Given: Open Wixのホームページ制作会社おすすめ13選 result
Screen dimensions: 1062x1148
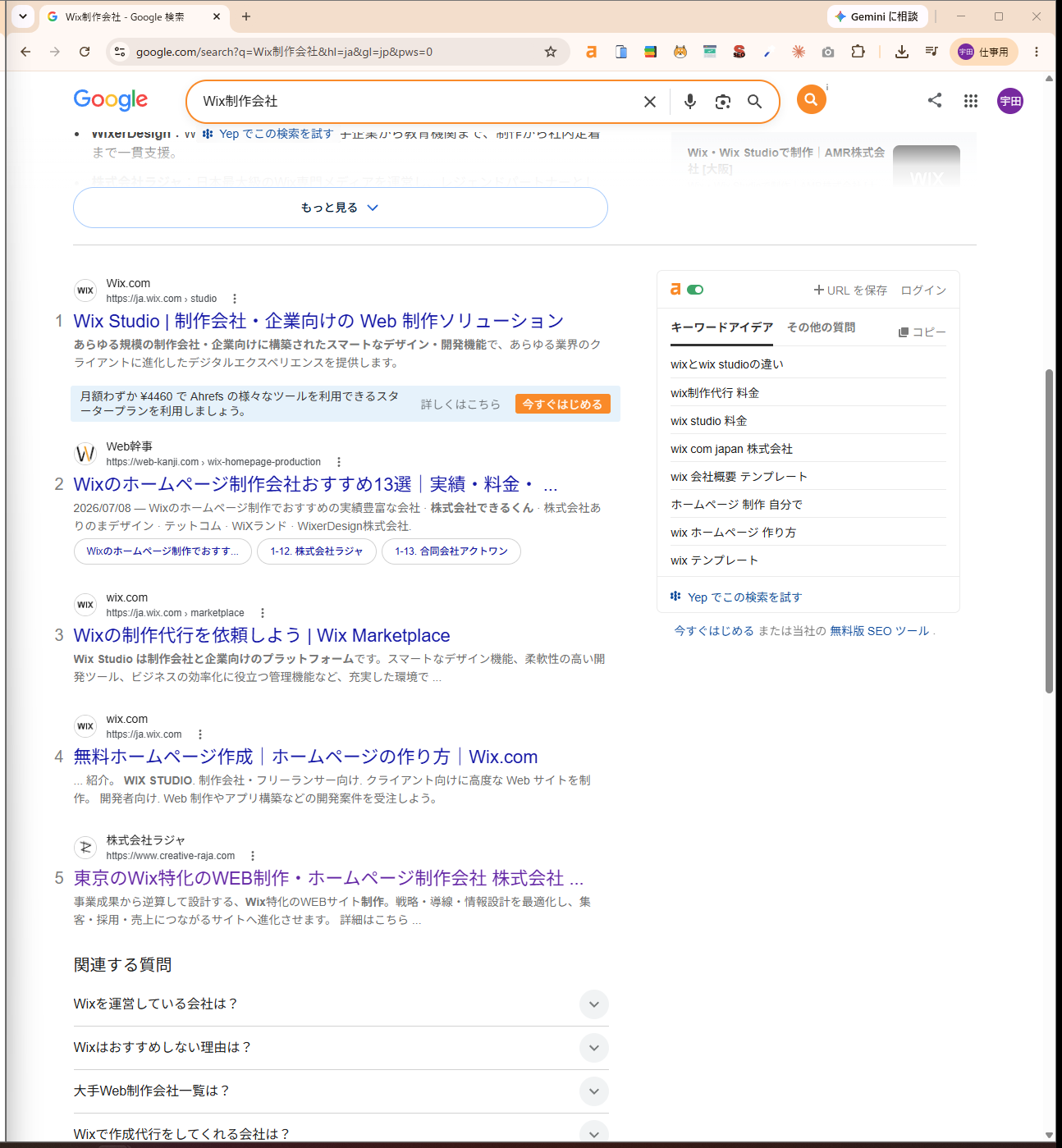Looking at the screenshot, I should pos(316,484).
